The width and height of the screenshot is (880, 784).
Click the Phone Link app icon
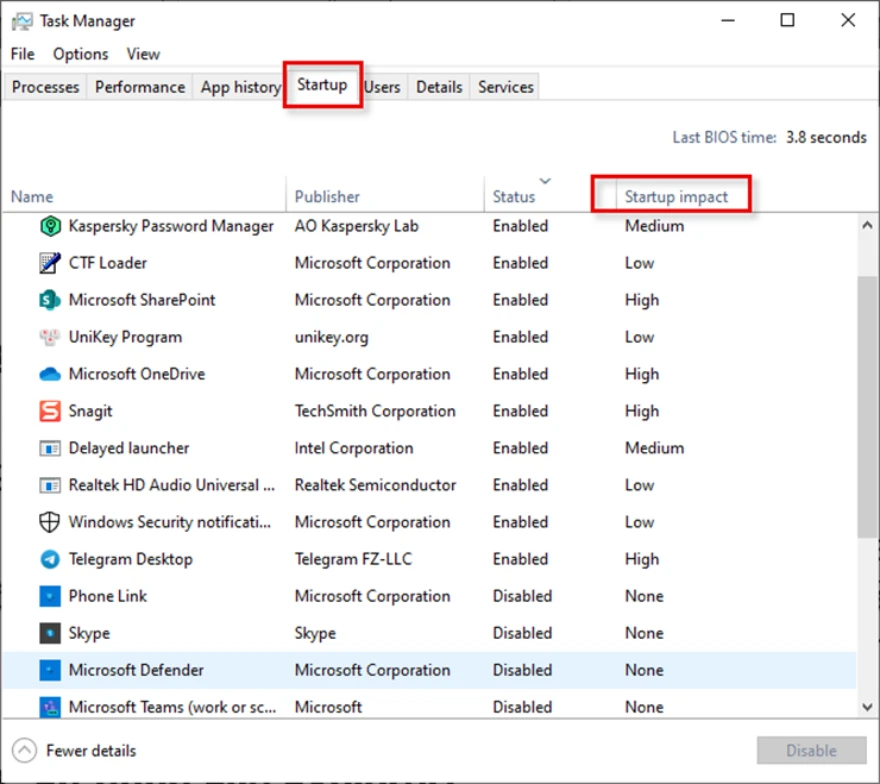click(x=50, y=596)
